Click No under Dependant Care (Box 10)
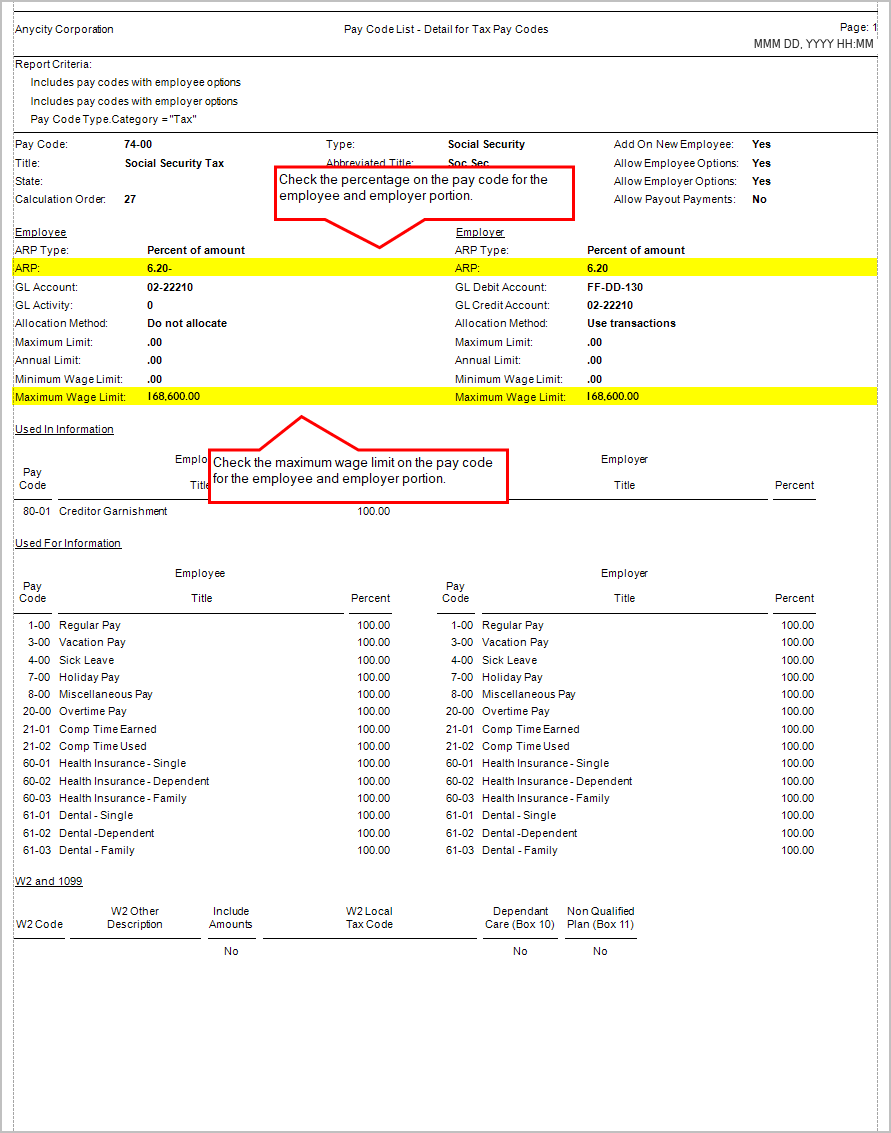 [x=520, y=952]
